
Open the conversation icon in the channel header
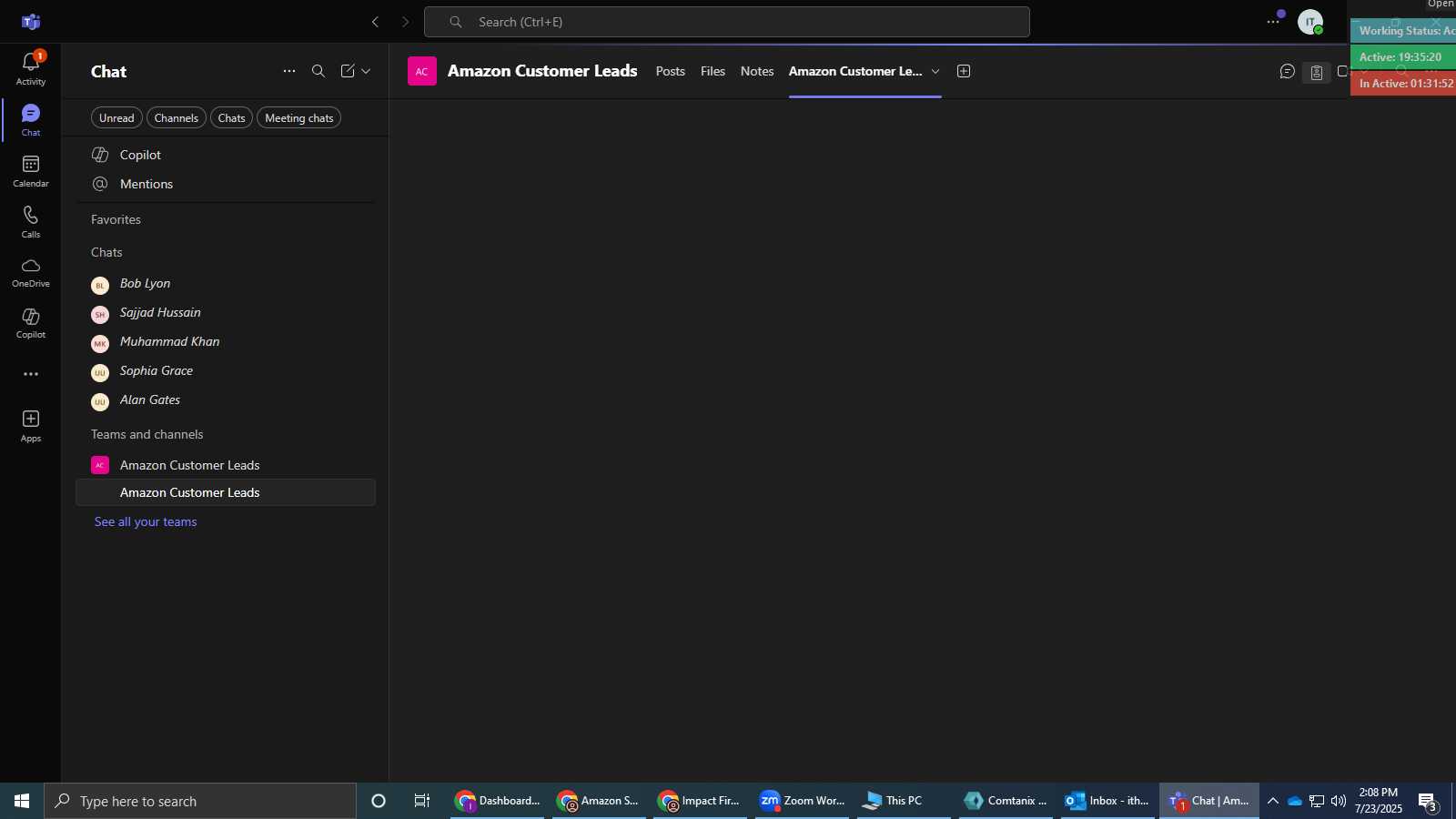[x=1288, y=71]
